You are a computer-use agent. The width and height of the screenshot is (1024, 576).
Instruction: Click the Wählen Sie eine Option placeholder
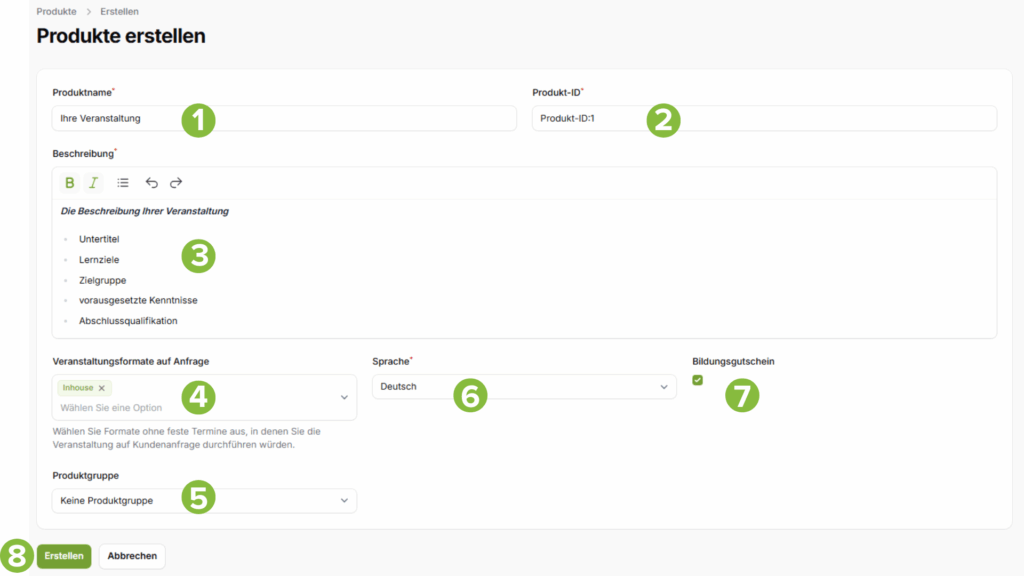coord(111,408)
